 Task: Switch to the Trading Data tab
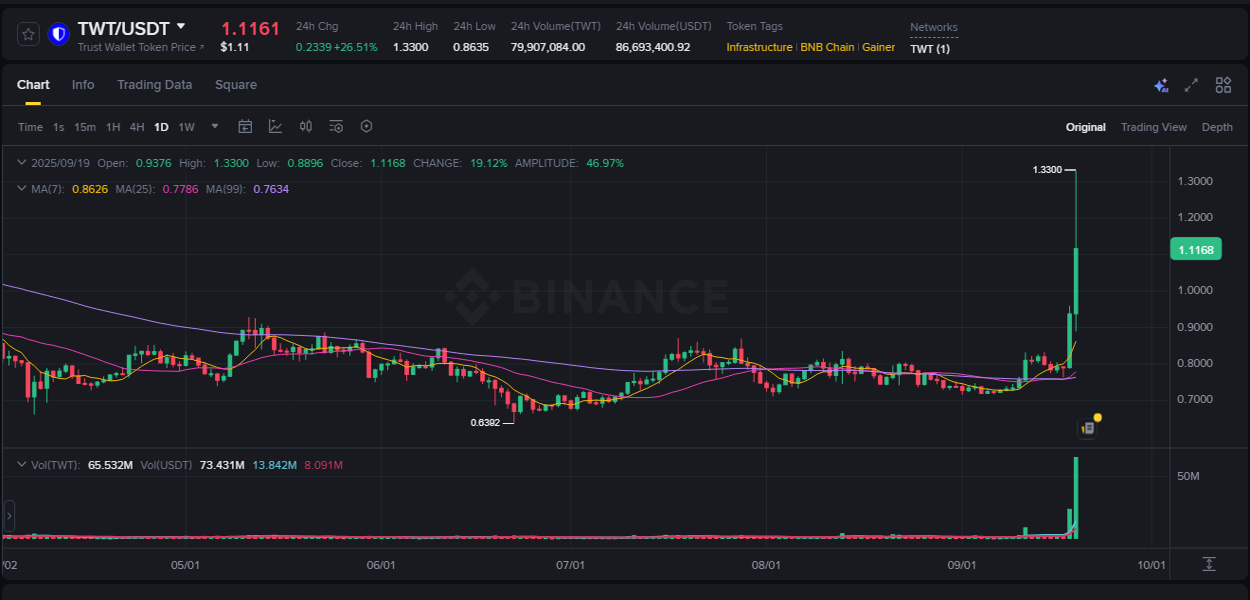click(x=154, y=85)
